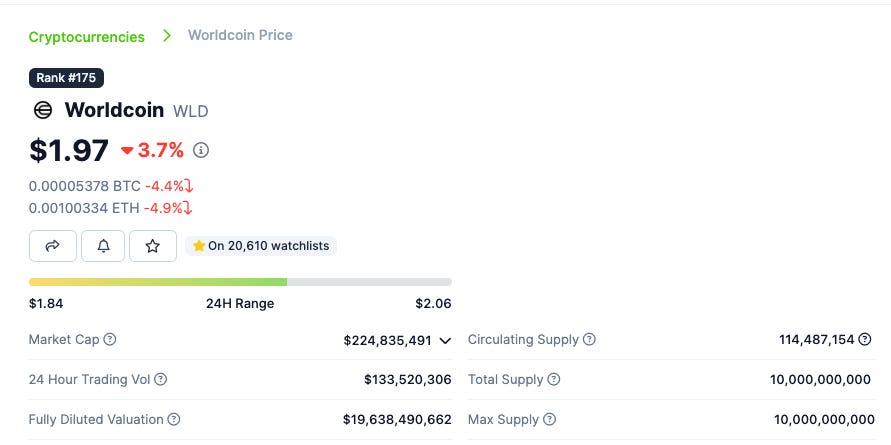Click Total Supply help icon
The width and height of the screenshot is (891, 445).
point(554,380)
